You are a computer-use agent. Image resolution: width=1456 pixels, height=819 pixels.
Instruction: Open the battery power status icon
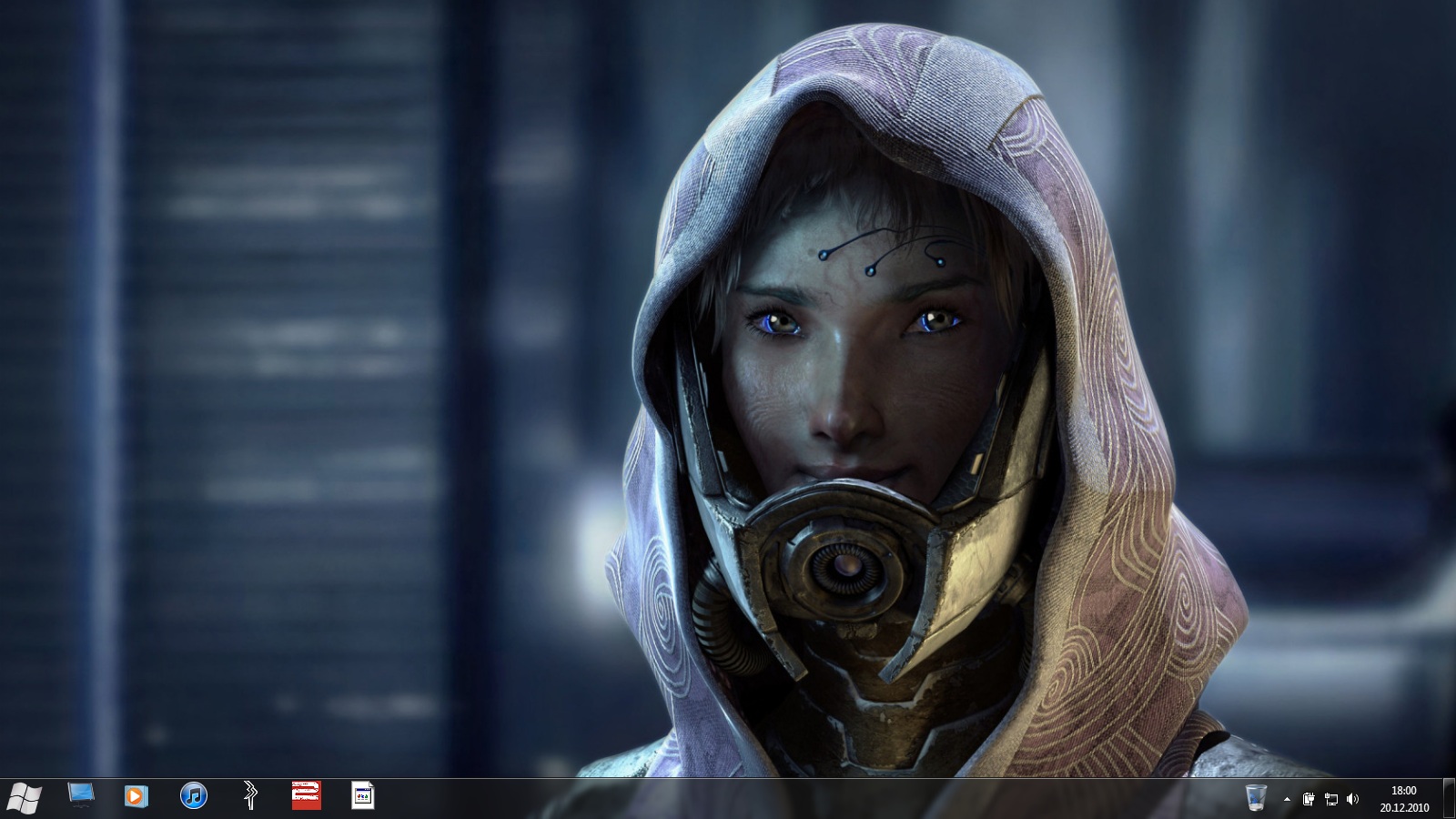coord(1309,799)
